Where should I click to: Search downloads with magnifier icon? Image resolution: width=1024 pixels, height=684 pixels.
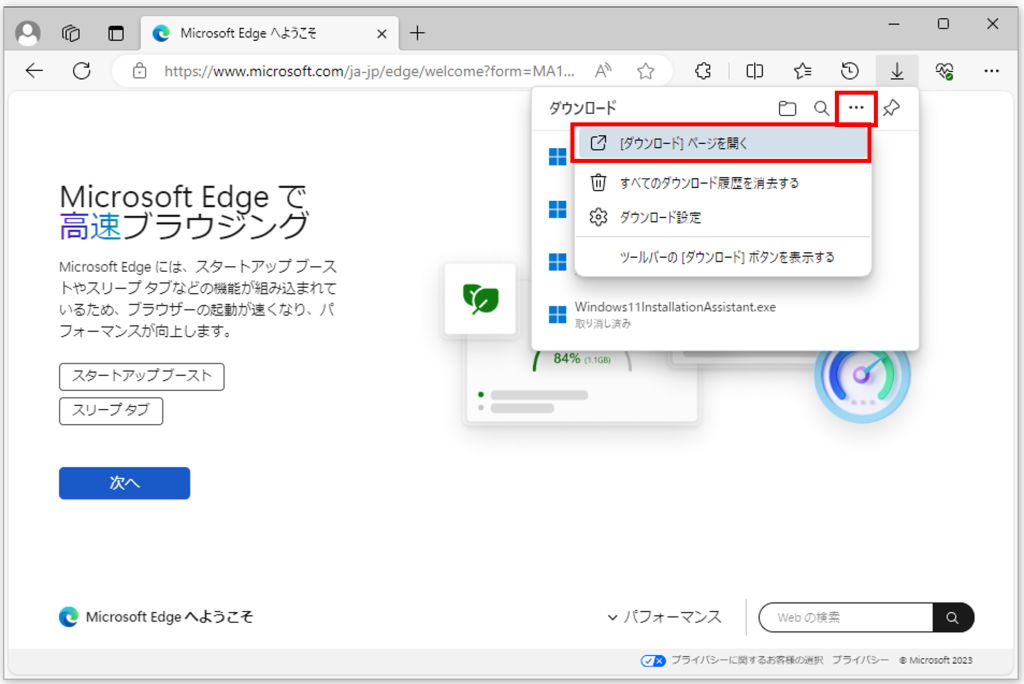821,108
